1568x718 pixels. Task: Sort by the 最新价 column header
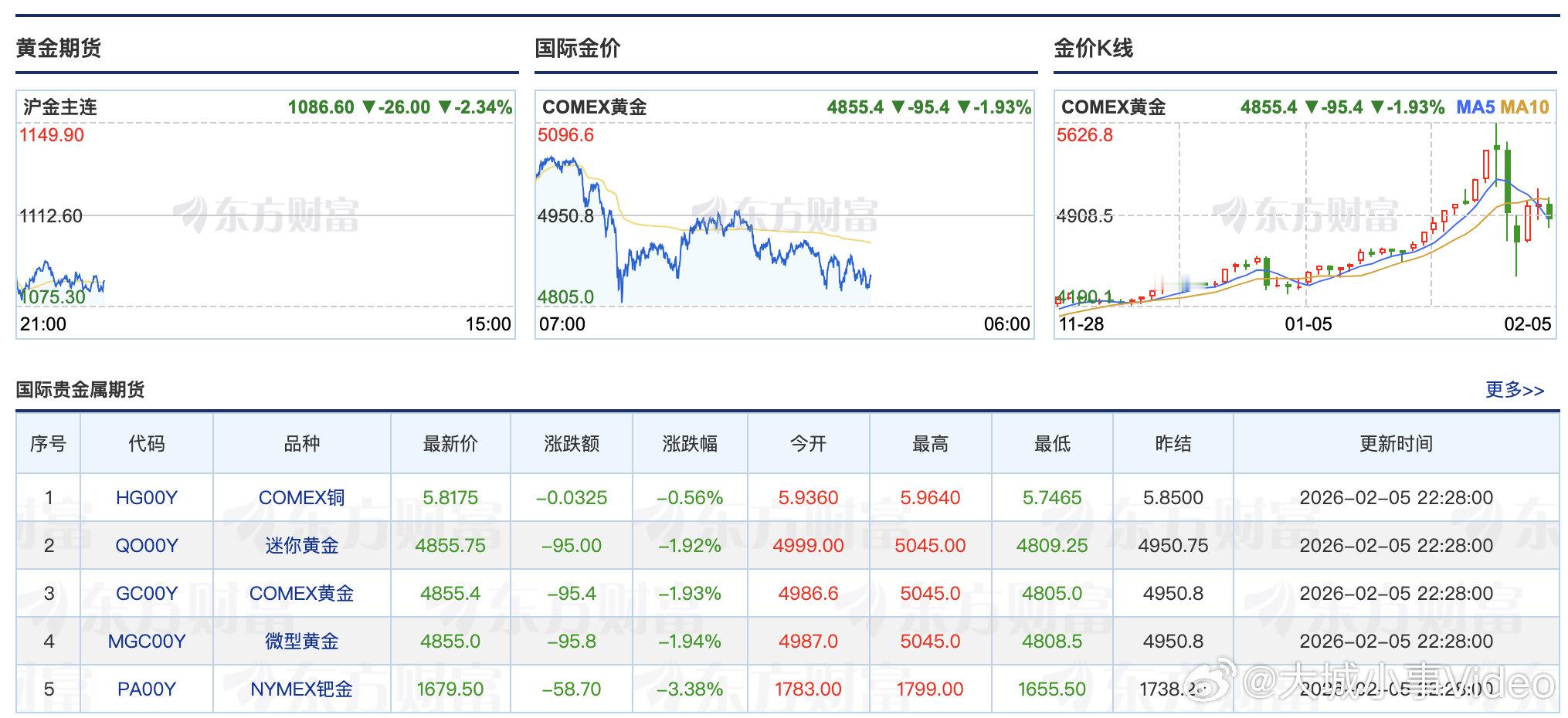450,444
